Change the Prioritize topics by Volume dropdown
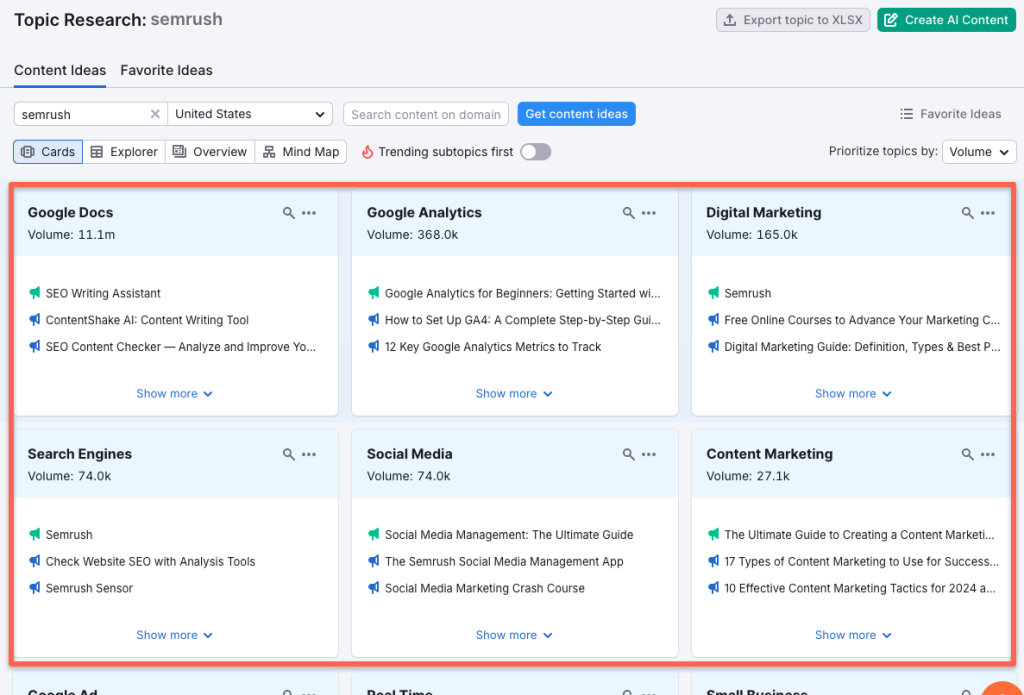The height and width of the screenshot is (695, 1024). click(x=979, y=151)
